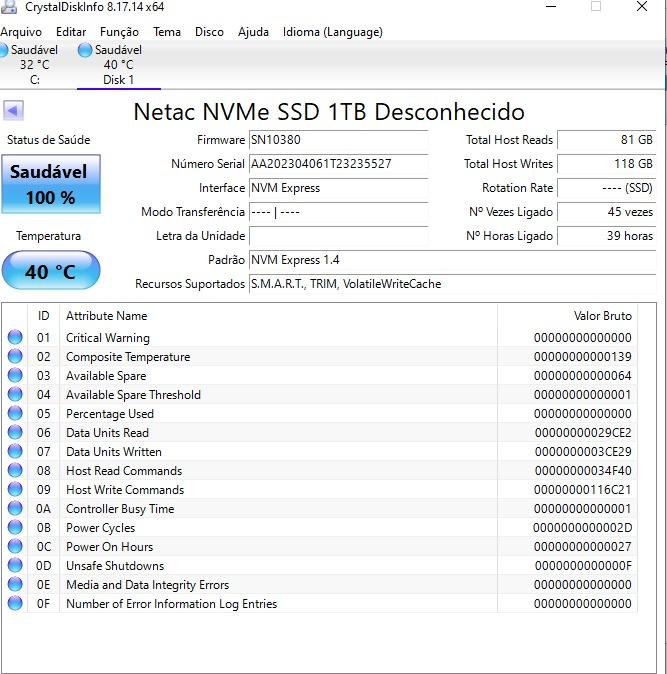Image resolution: width=667 pixels, height=674 pixels.
Task: Open the Editar menu
Action: 71,32
